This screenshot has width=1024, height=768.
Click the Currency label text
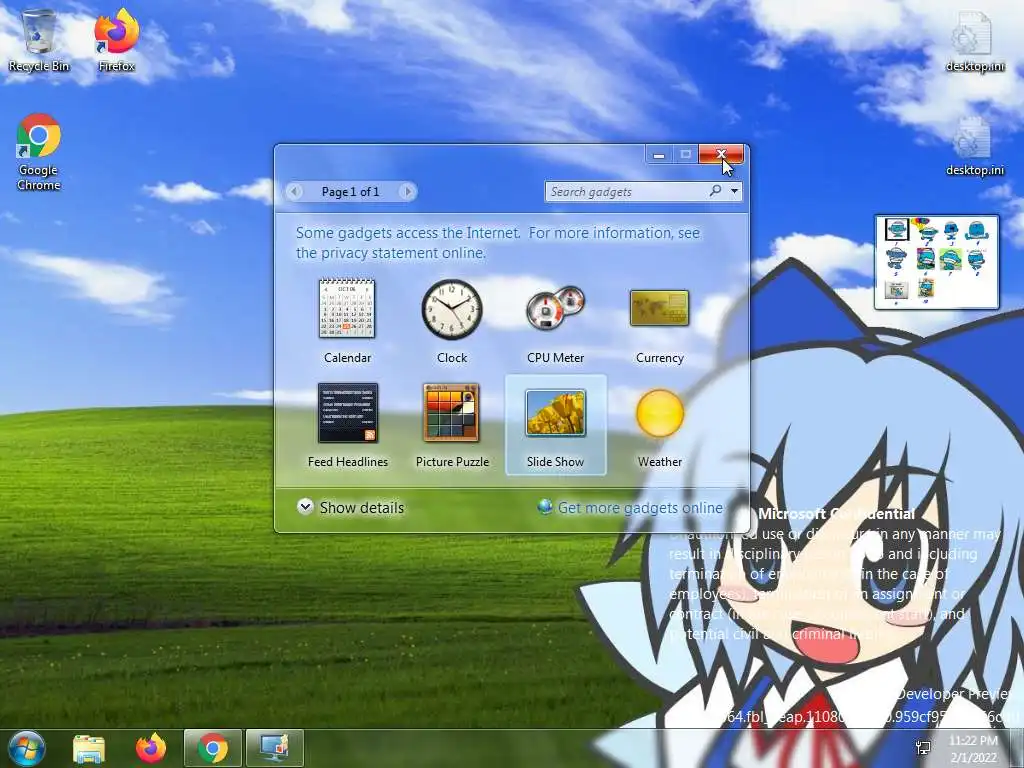coord(660,358)
